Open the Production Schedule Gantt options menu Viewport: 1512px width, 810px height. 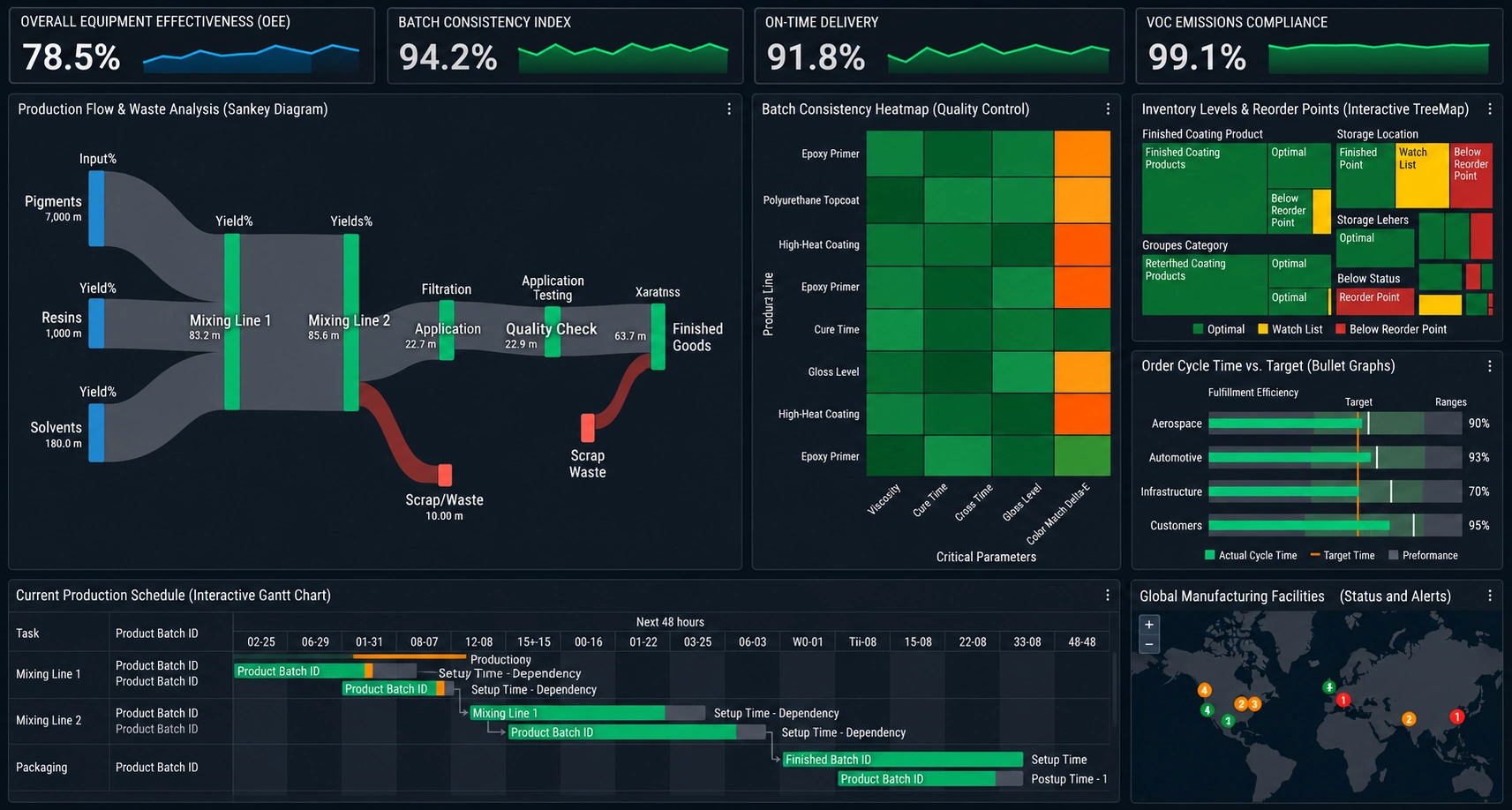pos(1108,595)
